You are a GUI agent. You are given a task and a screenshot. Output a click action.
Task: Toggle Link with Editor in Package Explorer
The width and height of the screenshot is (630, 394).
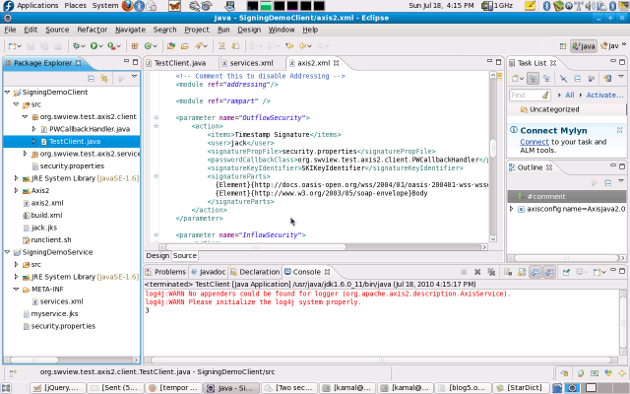click(x=104, y=78)
